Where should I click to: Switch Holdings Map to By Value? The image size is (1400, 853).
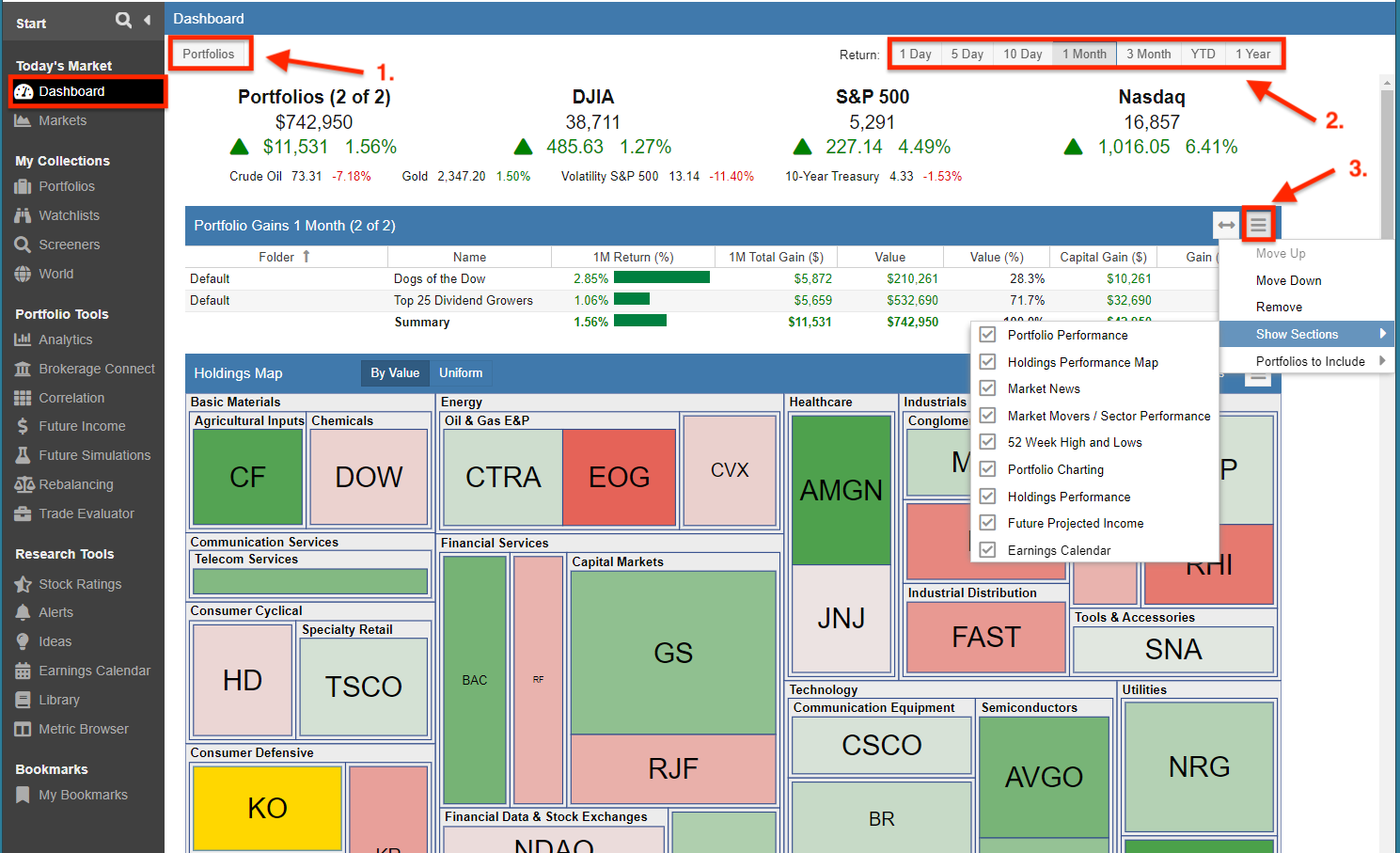tap(395, 373)
